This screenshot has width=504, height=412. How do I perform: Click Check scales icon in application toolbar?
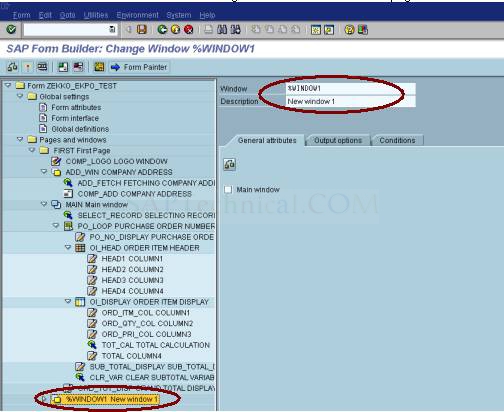click(12, 67)
